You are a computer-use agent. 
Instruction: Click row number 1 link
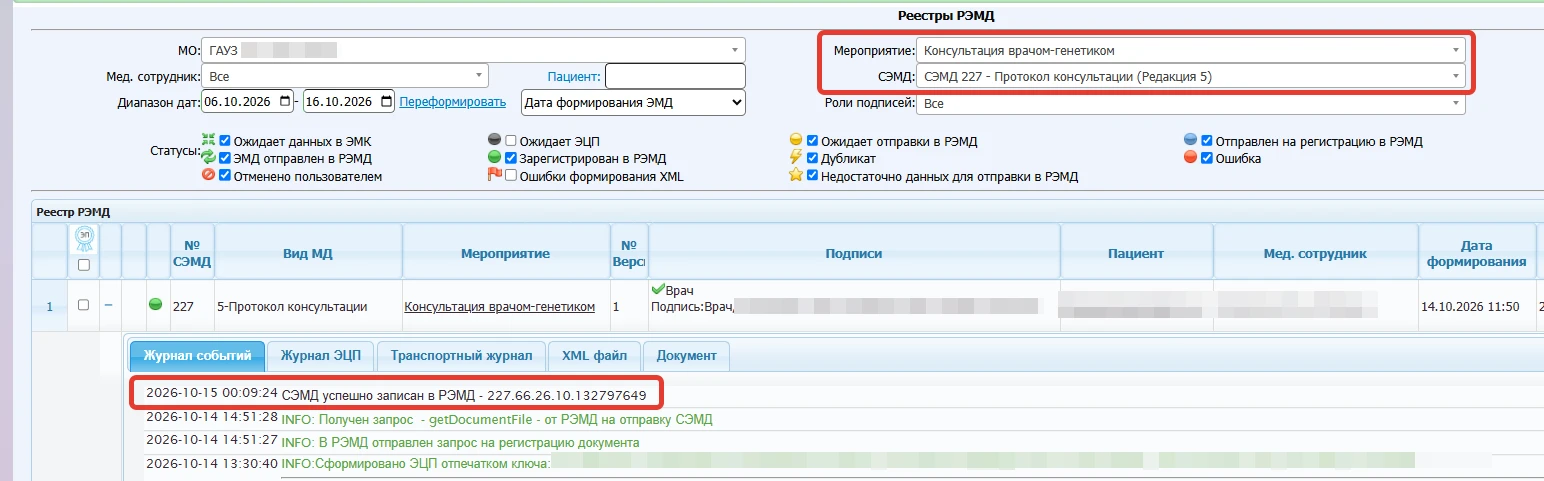49,306
